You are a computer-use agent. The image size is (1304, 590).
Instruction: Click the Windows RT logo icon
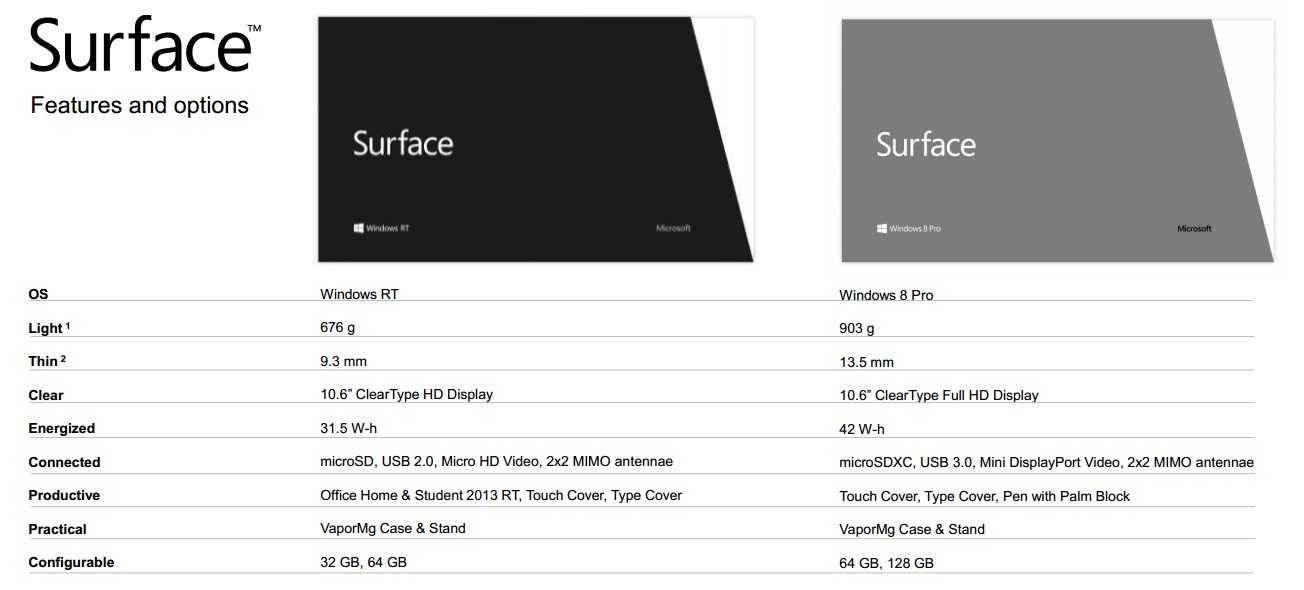point(358,228)
